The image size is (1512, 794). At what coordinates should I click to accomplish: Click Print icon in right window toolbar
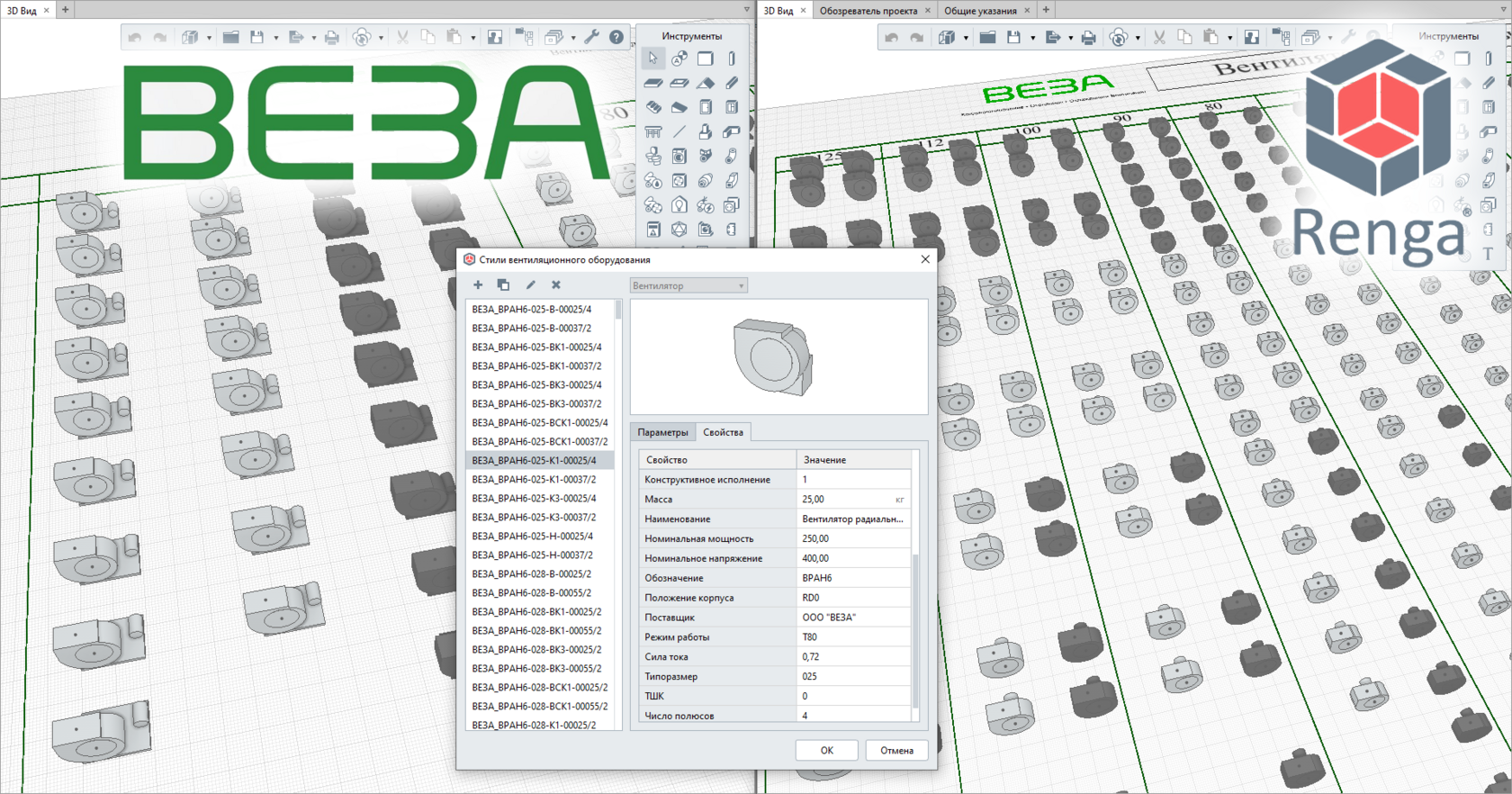(x=1089, y=37)
